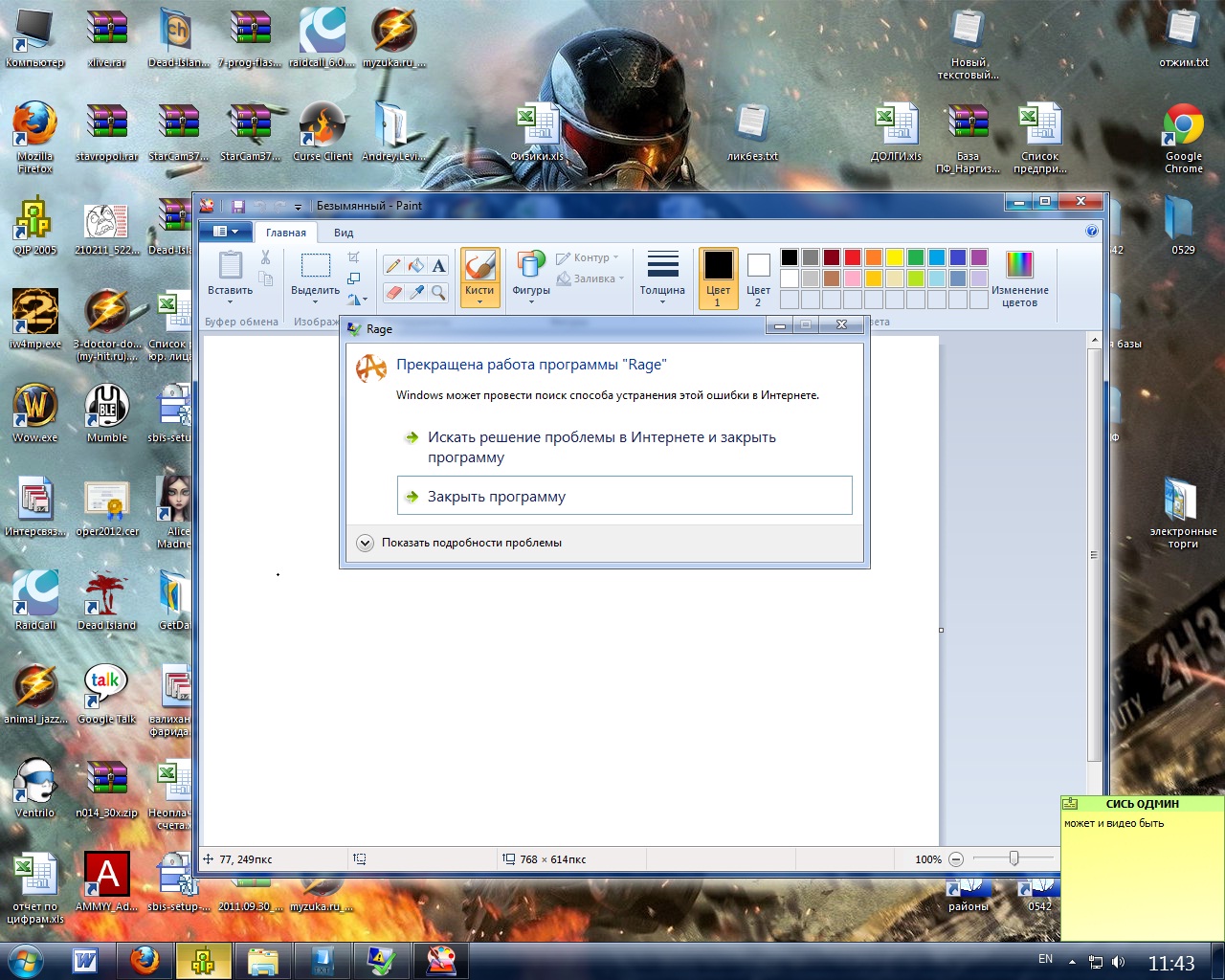The width and height of the screenshot is (1225, 980).
Task: Click Искать решение проблемы в Интернете option
Action: pyautogui.click(x=624, y=447)
